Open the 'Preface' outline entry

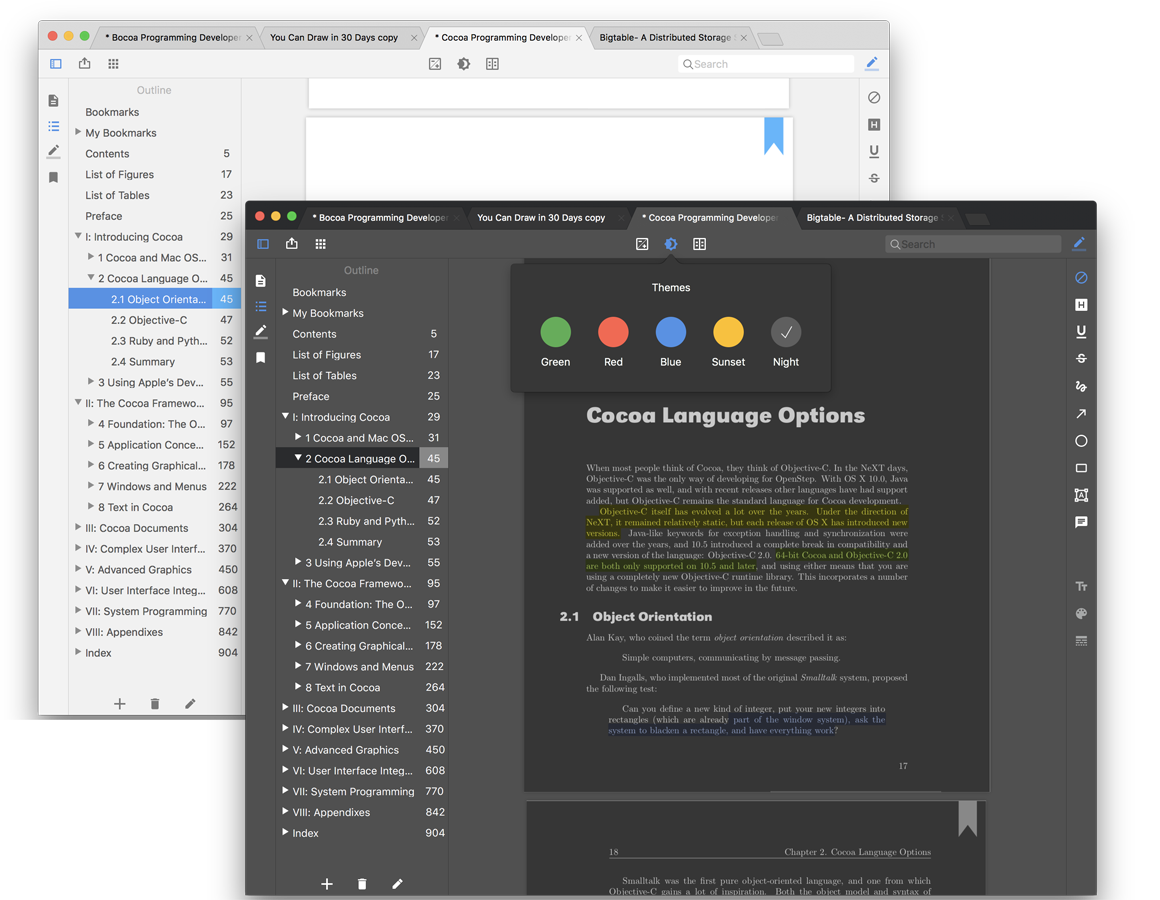point(311,396)
